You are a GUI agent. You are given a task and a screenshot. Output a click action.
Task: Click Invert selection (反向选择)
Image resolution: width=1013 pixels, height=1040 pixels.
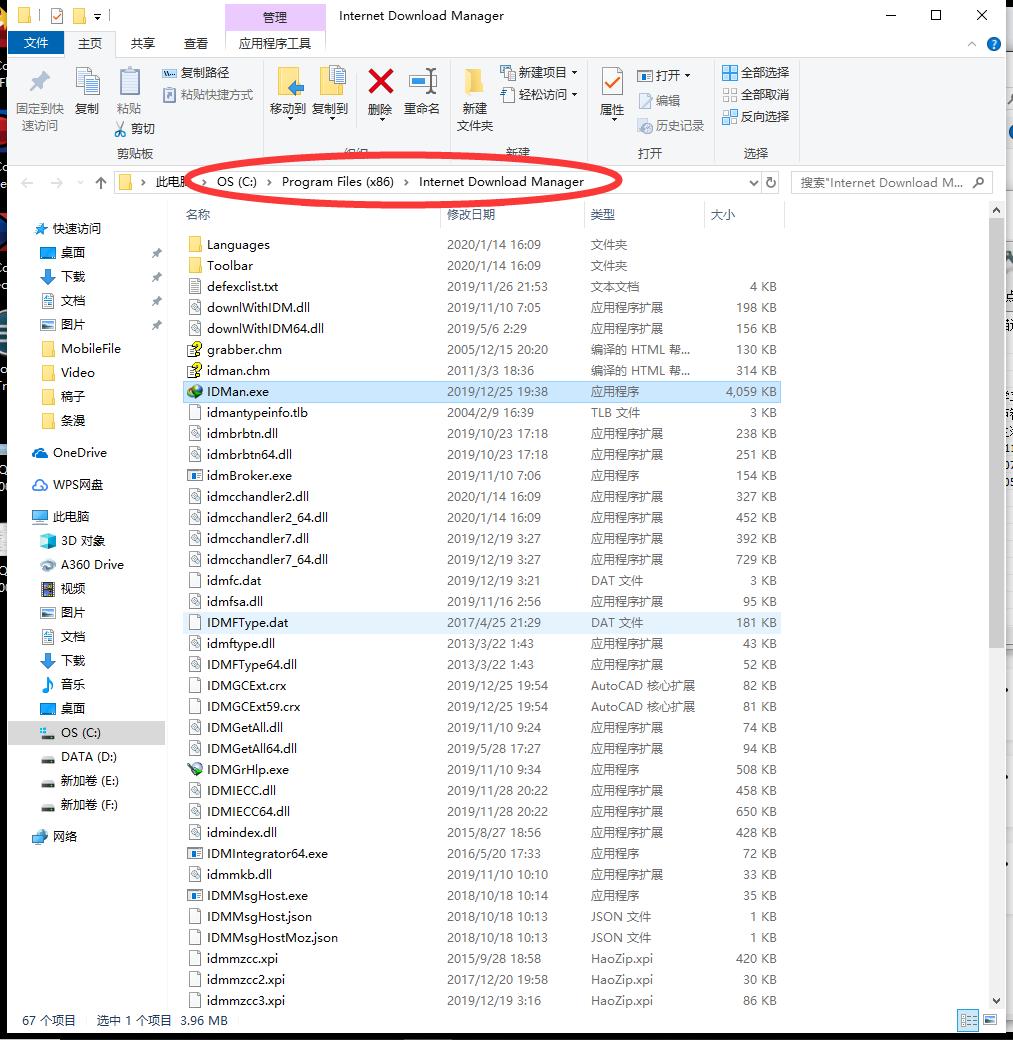pos(756,117)
